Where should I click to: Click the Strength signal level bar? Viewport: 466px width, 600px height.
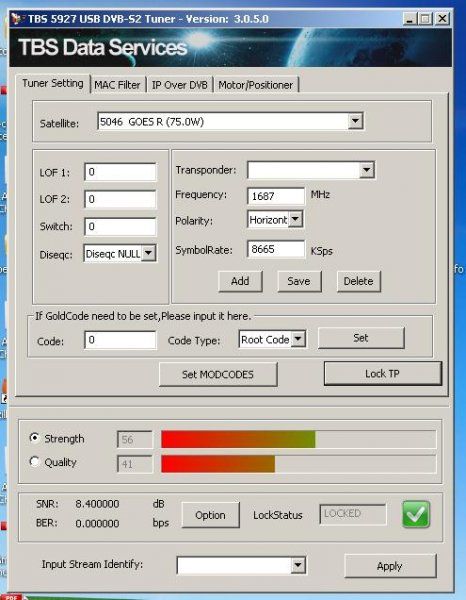[298, 439]
